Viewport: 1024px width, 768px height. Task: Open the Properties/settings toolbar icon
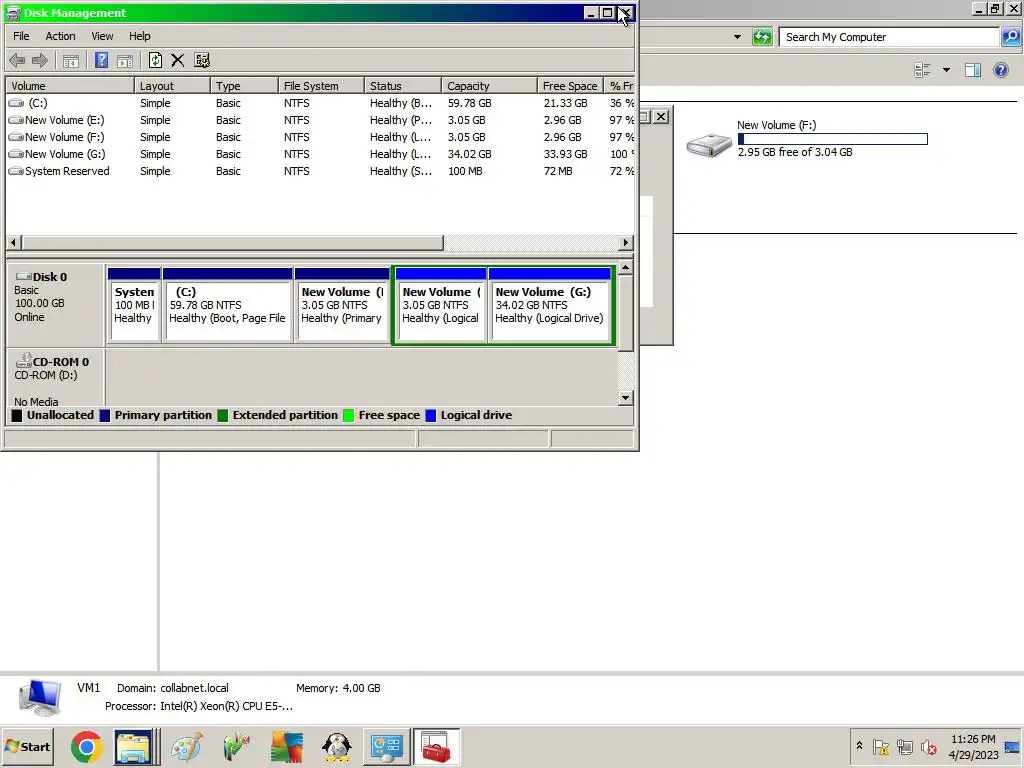pos(202,61)
